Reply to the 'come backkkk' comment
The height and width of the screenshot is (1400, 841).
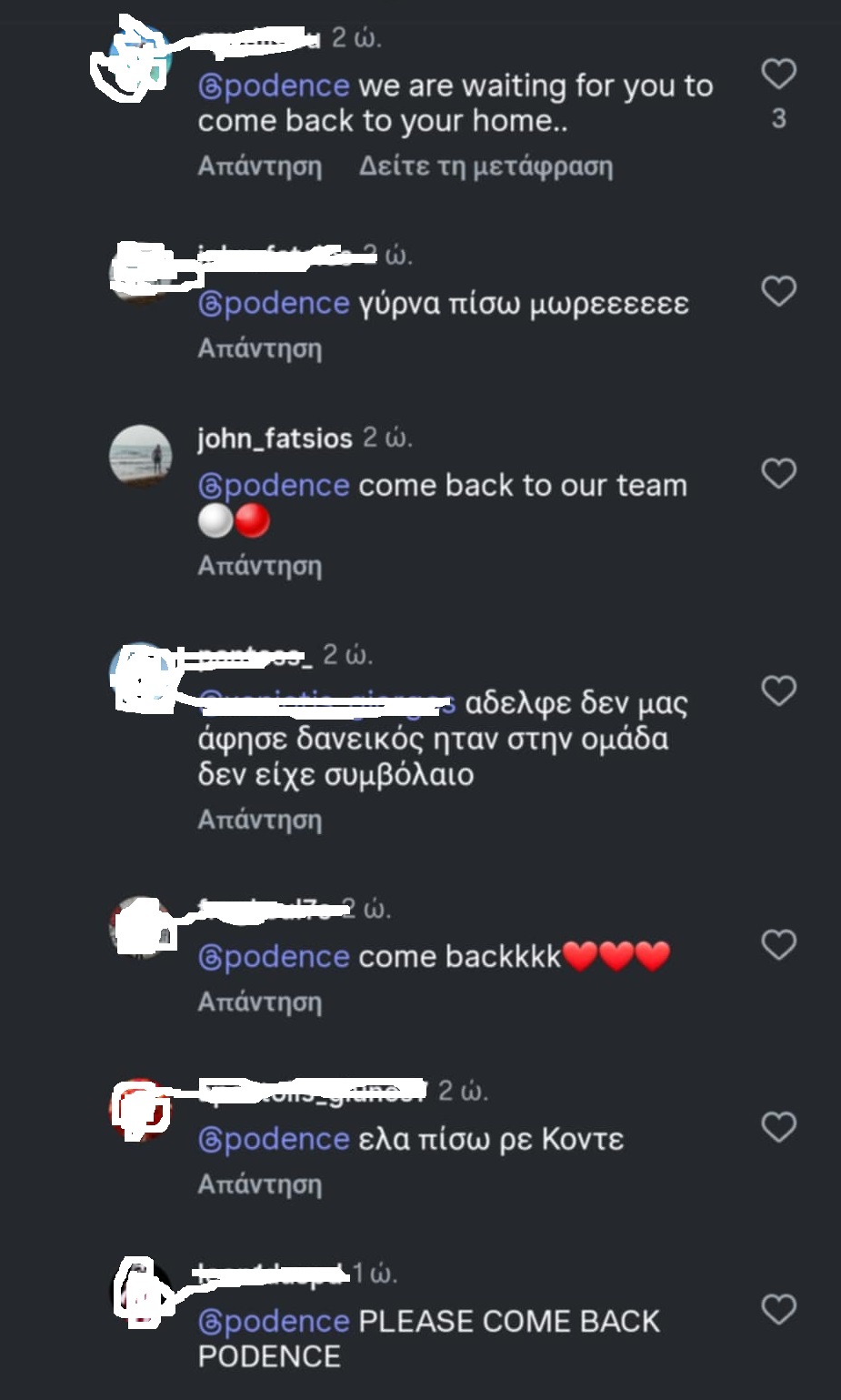pos(260,1002)
